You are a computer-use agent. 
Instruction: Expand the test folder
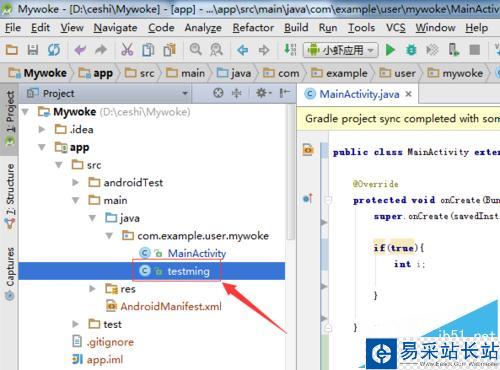pyautogui.click(x=76, y=324)
